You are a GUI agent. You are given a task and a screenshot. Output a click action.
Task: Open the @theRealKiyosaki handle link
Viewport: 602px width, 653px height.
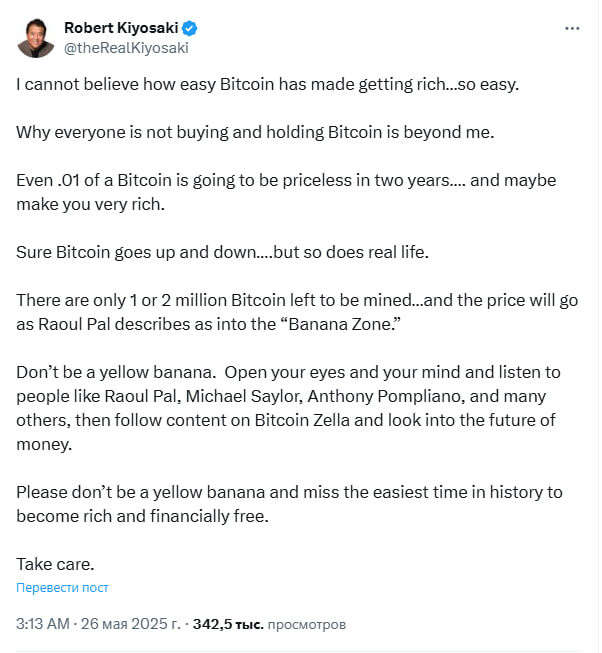126,47
